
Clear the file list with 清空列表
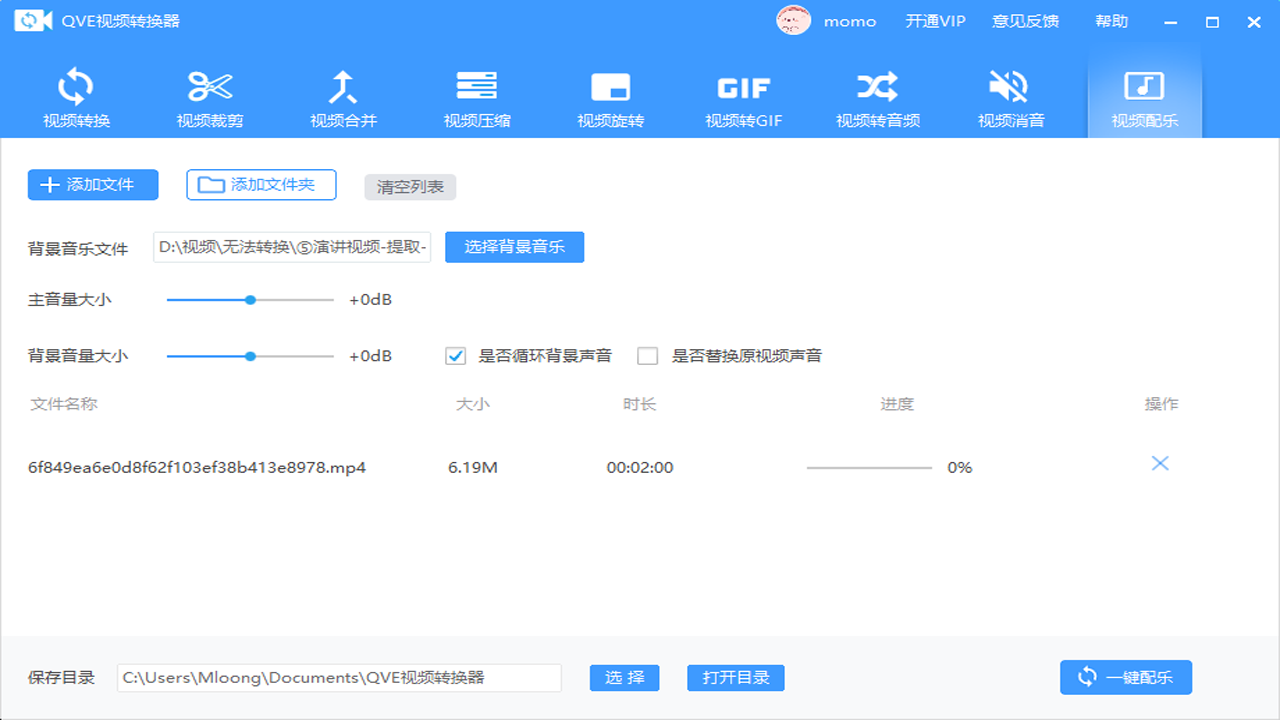[x=409, y=186]
